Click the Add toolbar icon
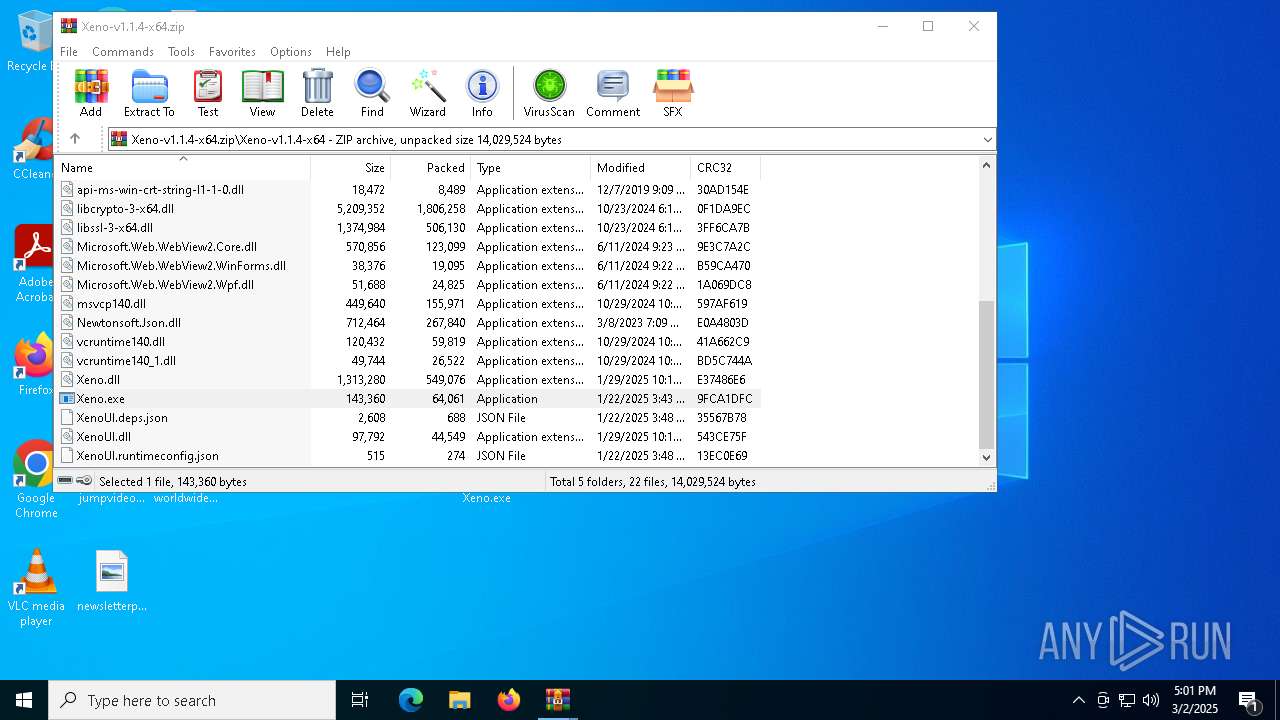The image size is (1280, 720). [91, 93]
